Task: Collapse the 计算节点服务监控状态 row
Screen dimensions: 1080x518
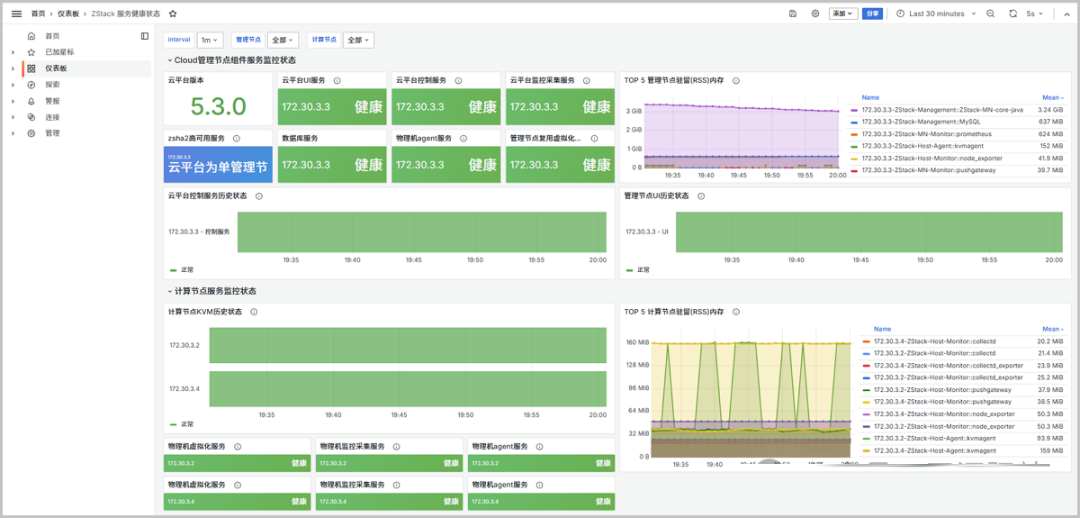Action: coord(214,291)
